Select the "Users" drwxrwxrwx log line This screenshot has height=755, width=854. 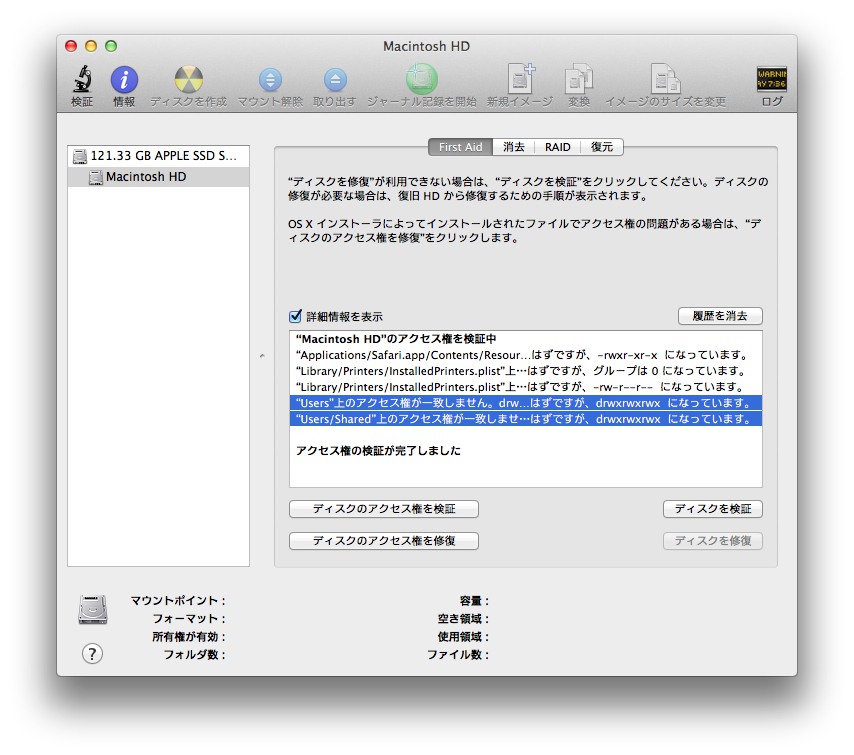526,403
